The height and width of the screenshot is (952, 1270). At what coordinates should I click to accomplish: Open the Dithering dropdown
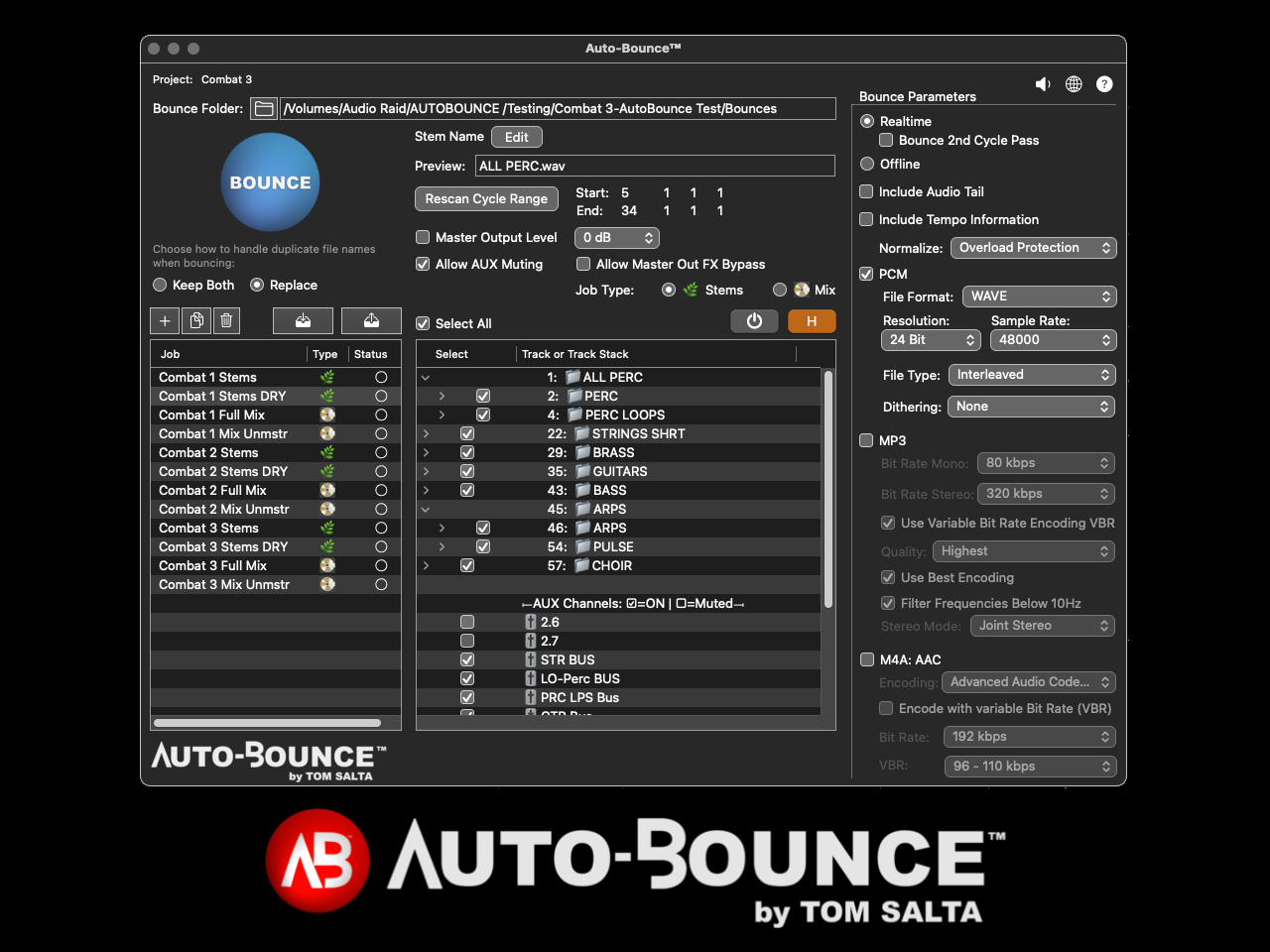[1032, 407]
